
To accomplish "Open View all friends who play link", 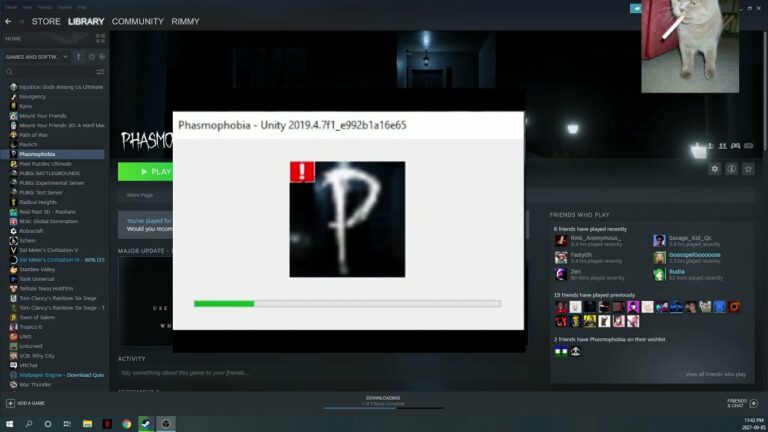I will tap(715, 374).
